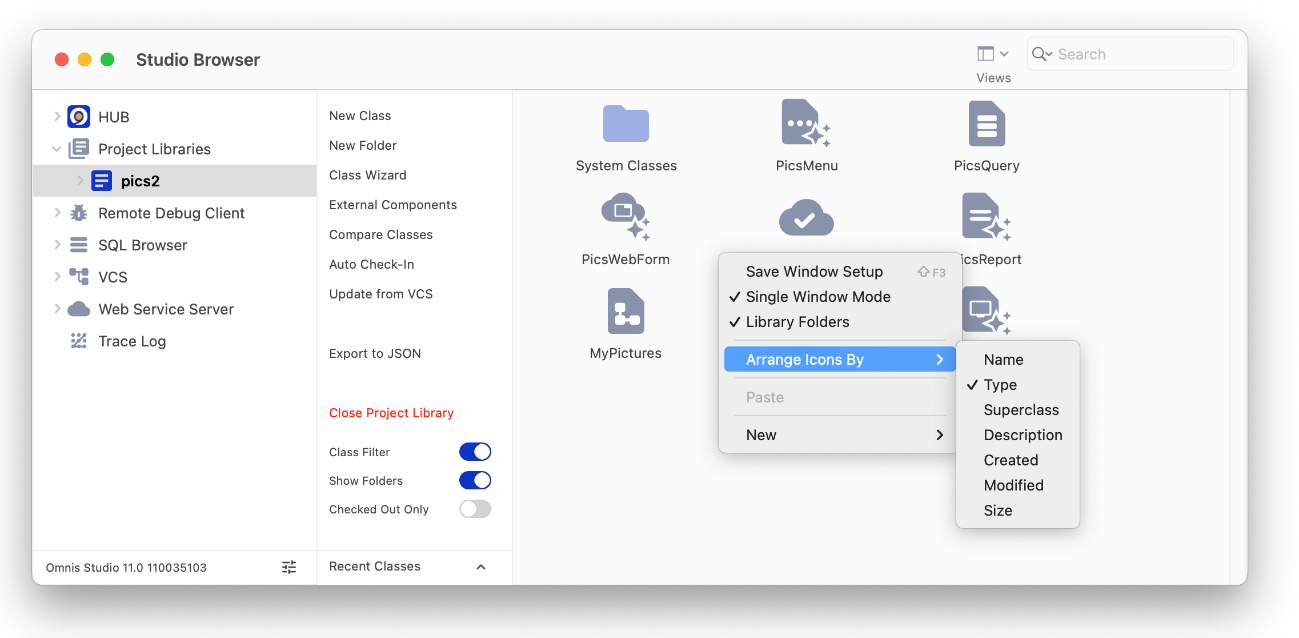This screenshot has width=1299, height=638.
Task: Arrange icons by Size
Action: tap(1018, 510)
